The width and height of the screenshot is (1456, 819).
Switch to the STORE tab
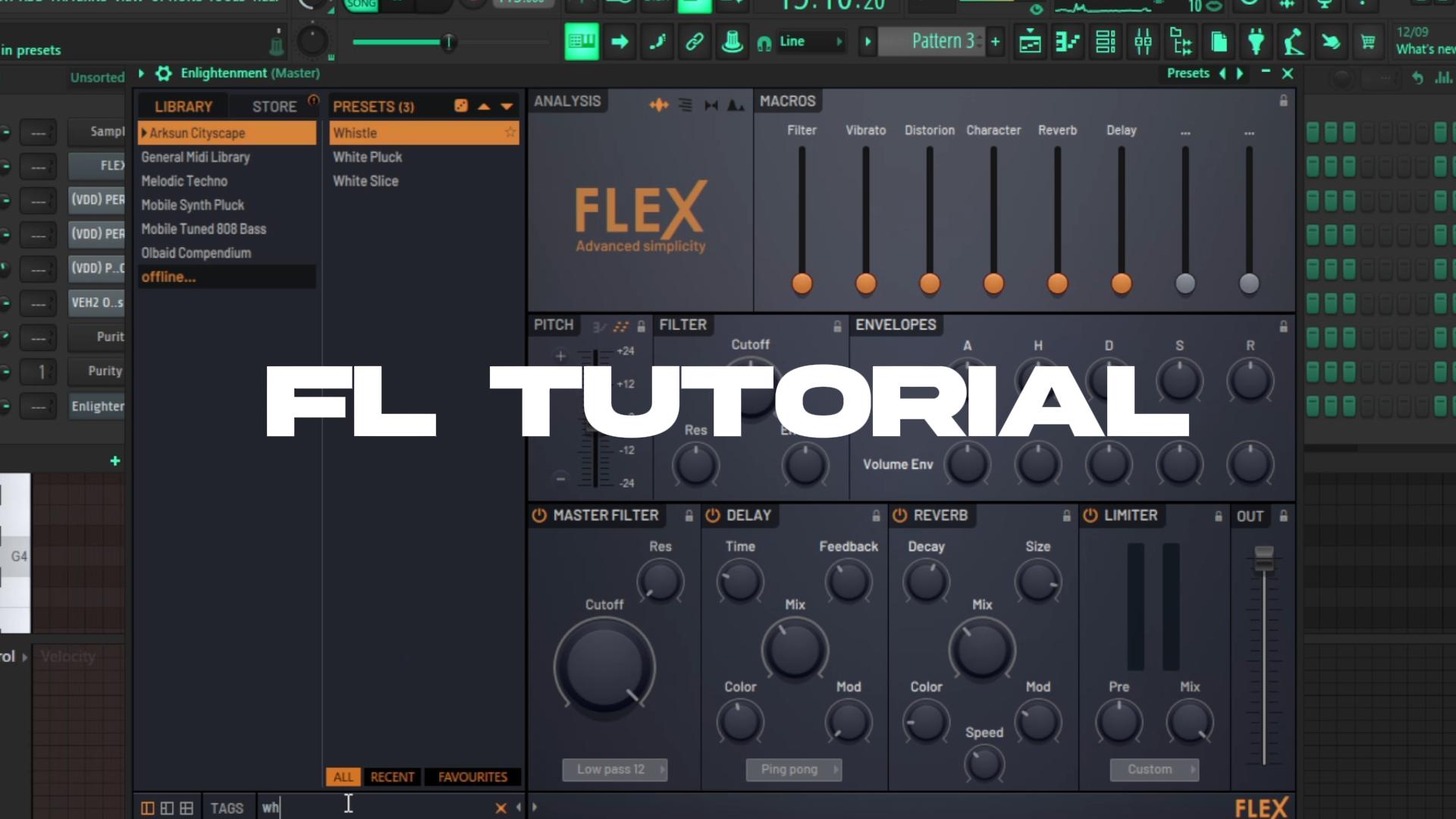(275, 107)
